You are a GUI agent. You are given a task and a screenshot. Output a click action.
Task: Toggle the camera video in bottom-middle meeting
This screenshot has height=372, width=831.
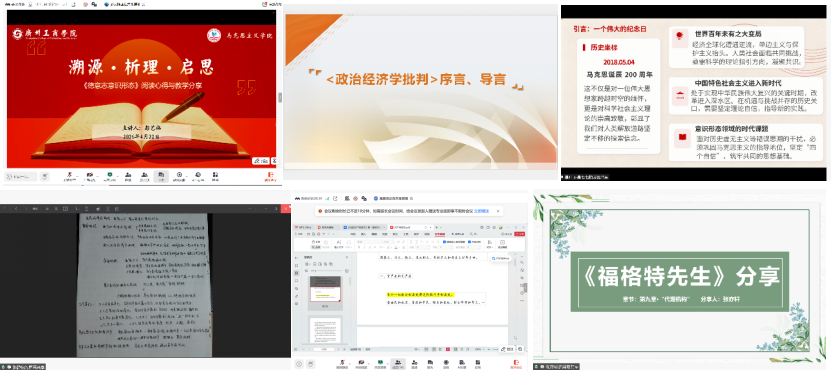[x=361, y=364]
